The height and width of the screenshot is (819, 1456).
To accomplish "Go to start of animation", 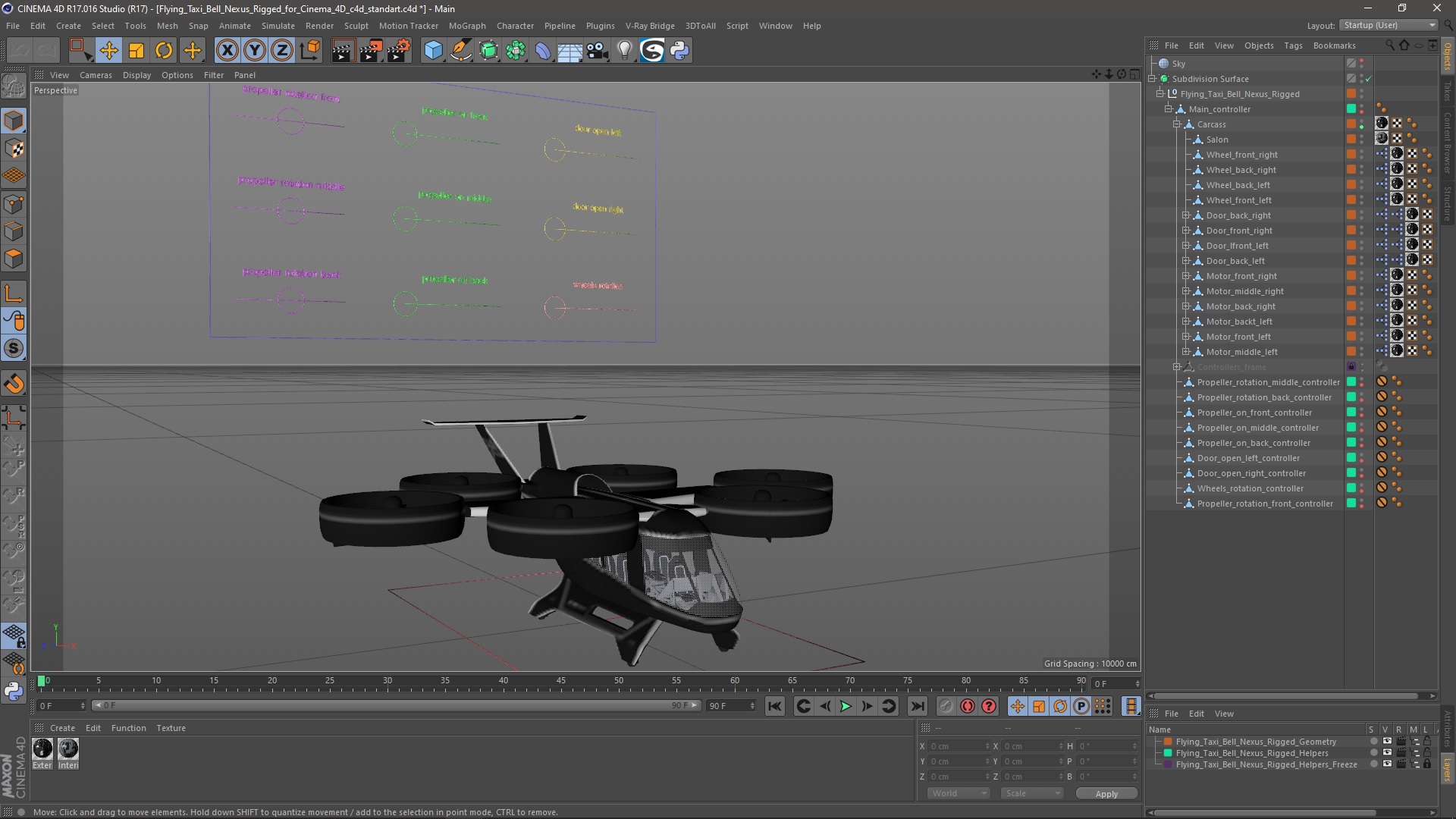I will (774, 706).
